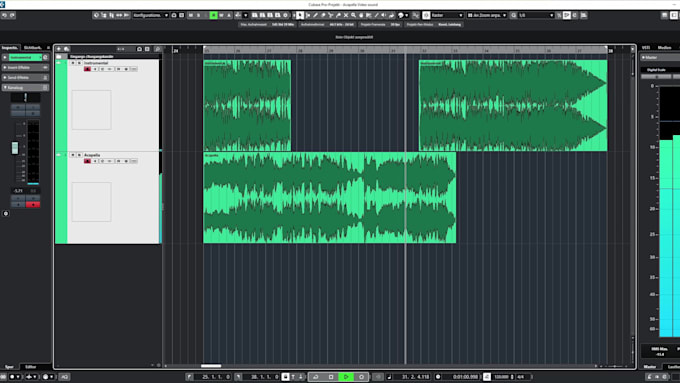Open the Spur tab at lower left
This screenshot has width=680, height=383.
(9, 367)
